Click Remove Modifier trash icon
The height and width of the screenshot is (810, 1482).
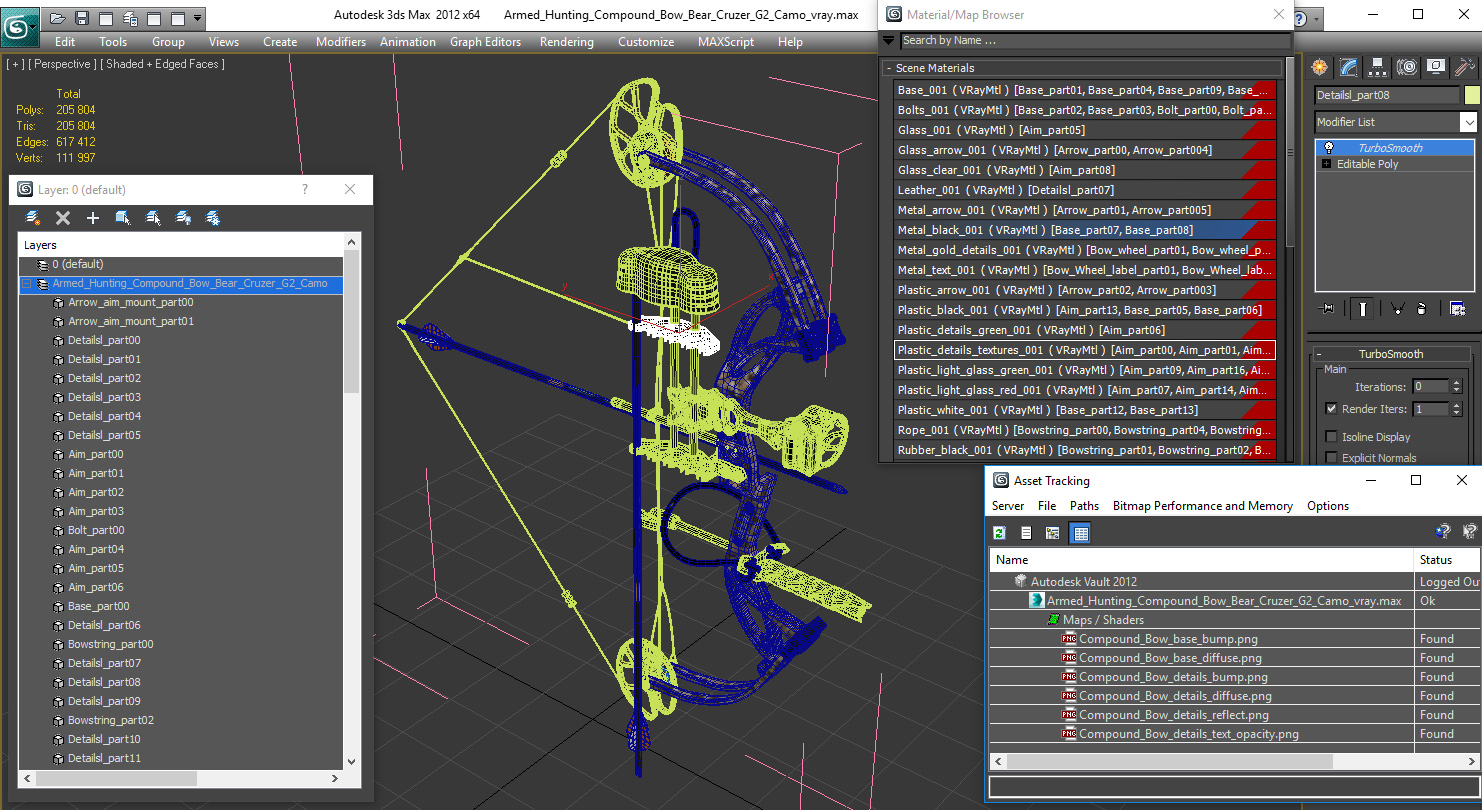click(1422, 309)
